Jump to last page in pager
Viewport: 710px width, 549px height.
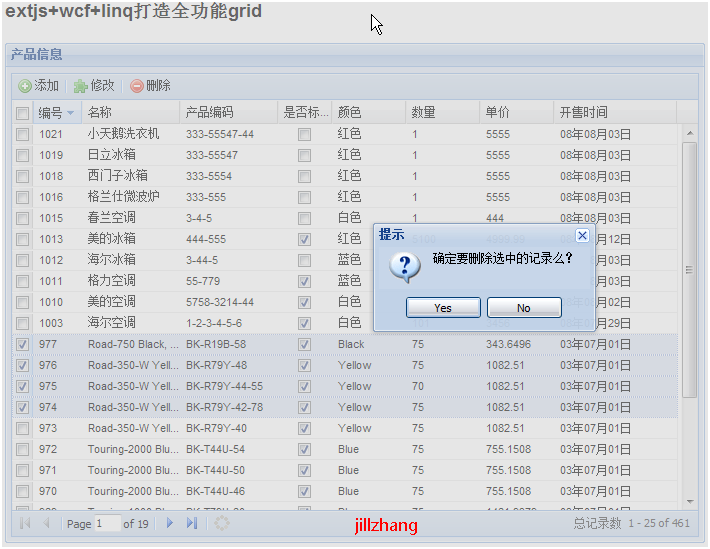[192, 523]
